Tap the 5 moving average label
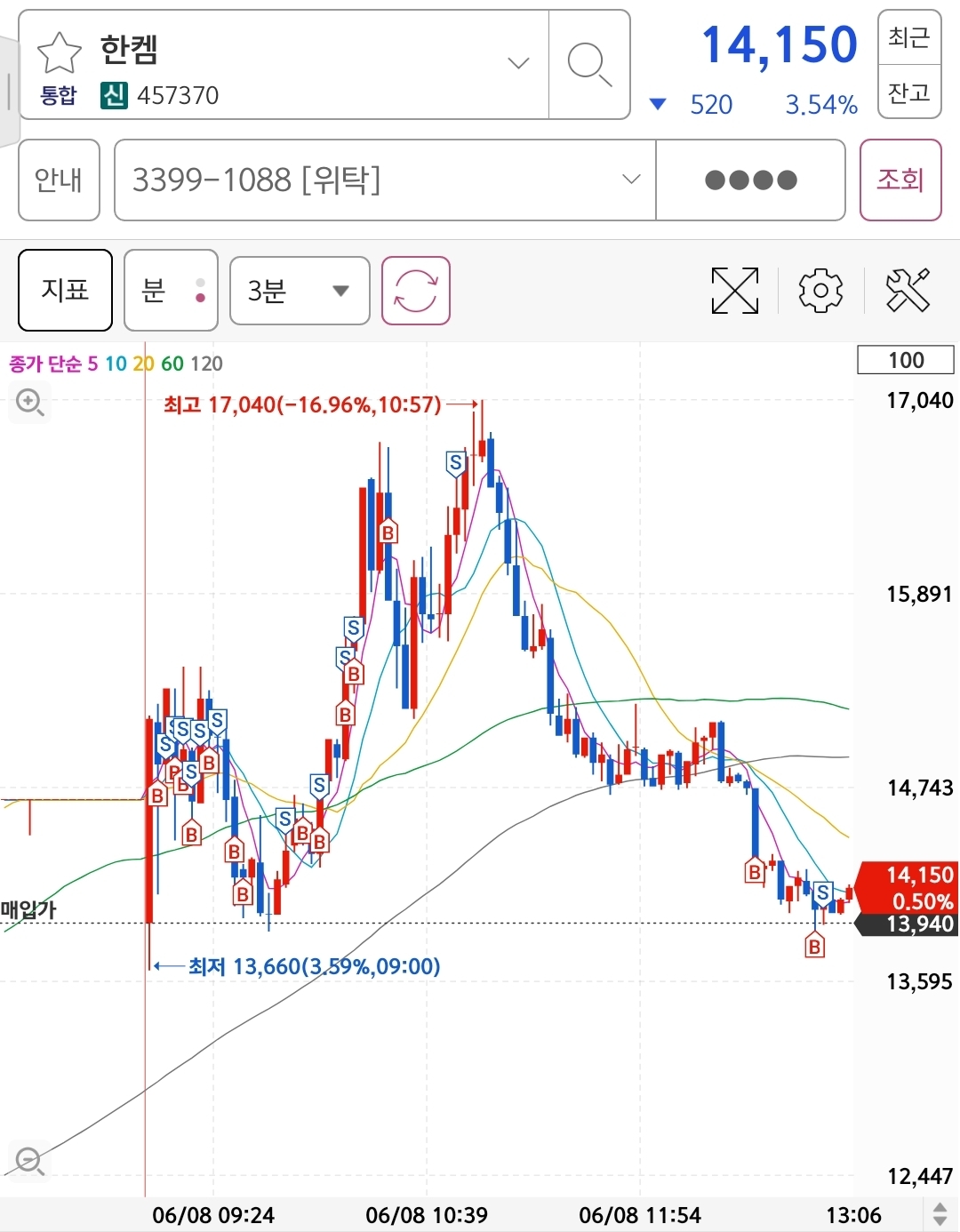Image resolution: width=960 pixels, height=1232 pixels. pyautogui.click(x=92, y=364)
